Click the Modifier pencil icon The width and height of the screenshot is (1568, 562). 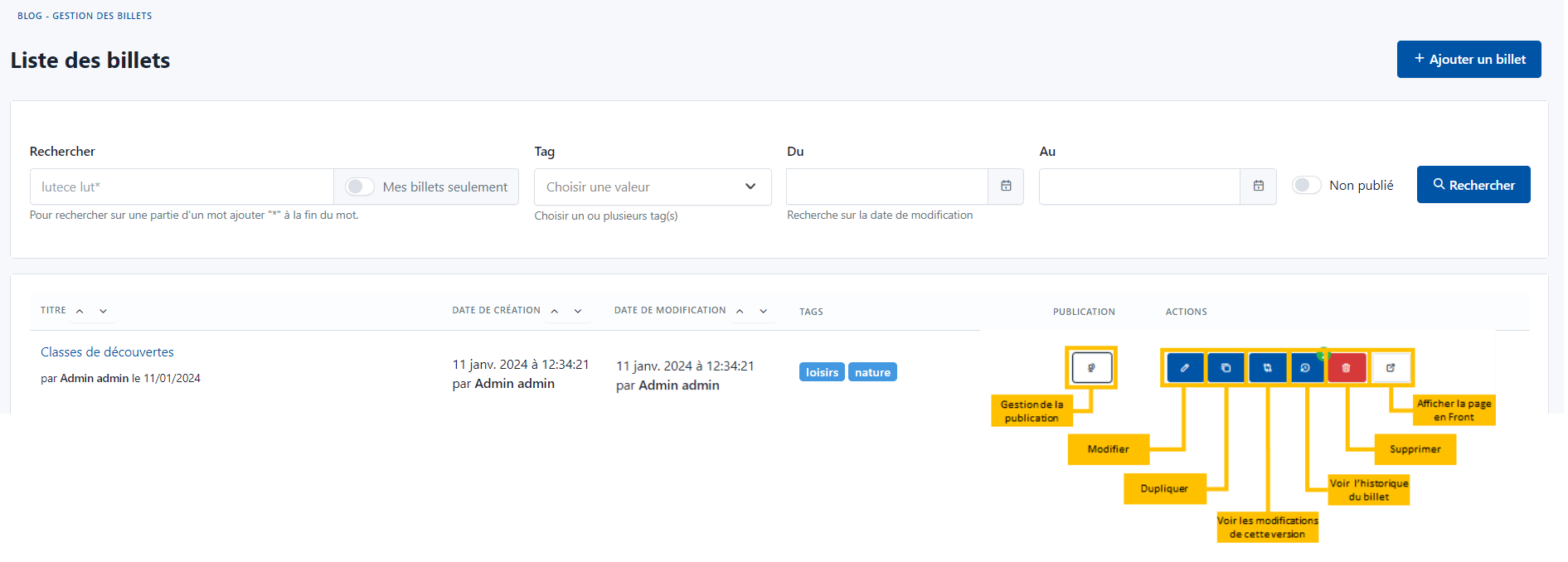click(1185, 368)
